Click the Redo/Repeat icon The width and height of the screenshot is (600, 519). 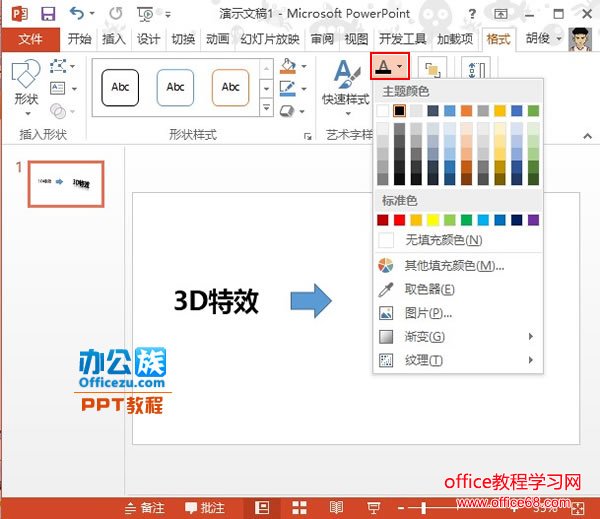(x=116, y=14)
